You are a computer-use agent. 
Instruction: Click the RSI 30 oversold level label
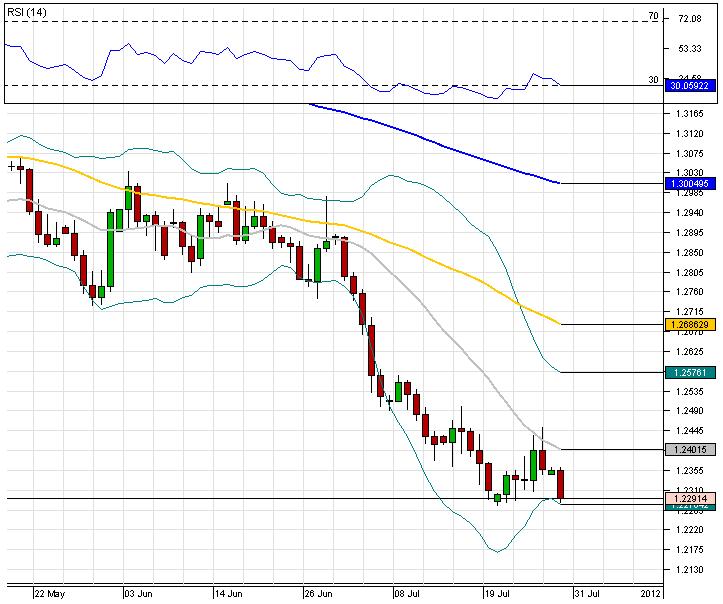click(652, 79)
